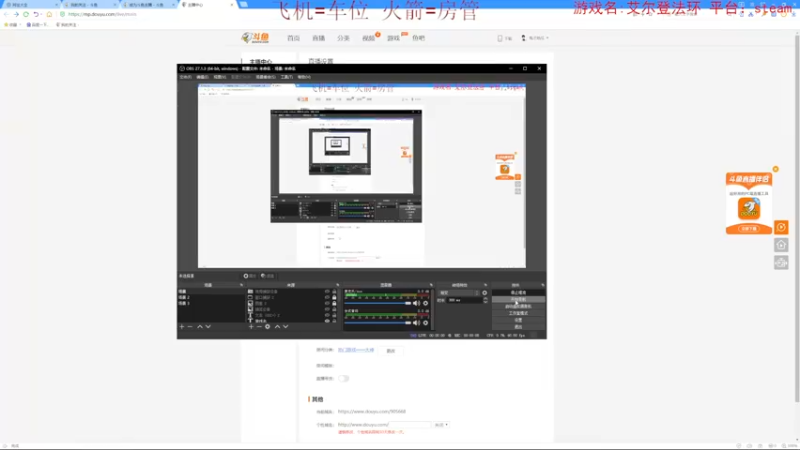Open OBS 文件(F) menu
Screen dimensions: 800x450
(185, 77)
